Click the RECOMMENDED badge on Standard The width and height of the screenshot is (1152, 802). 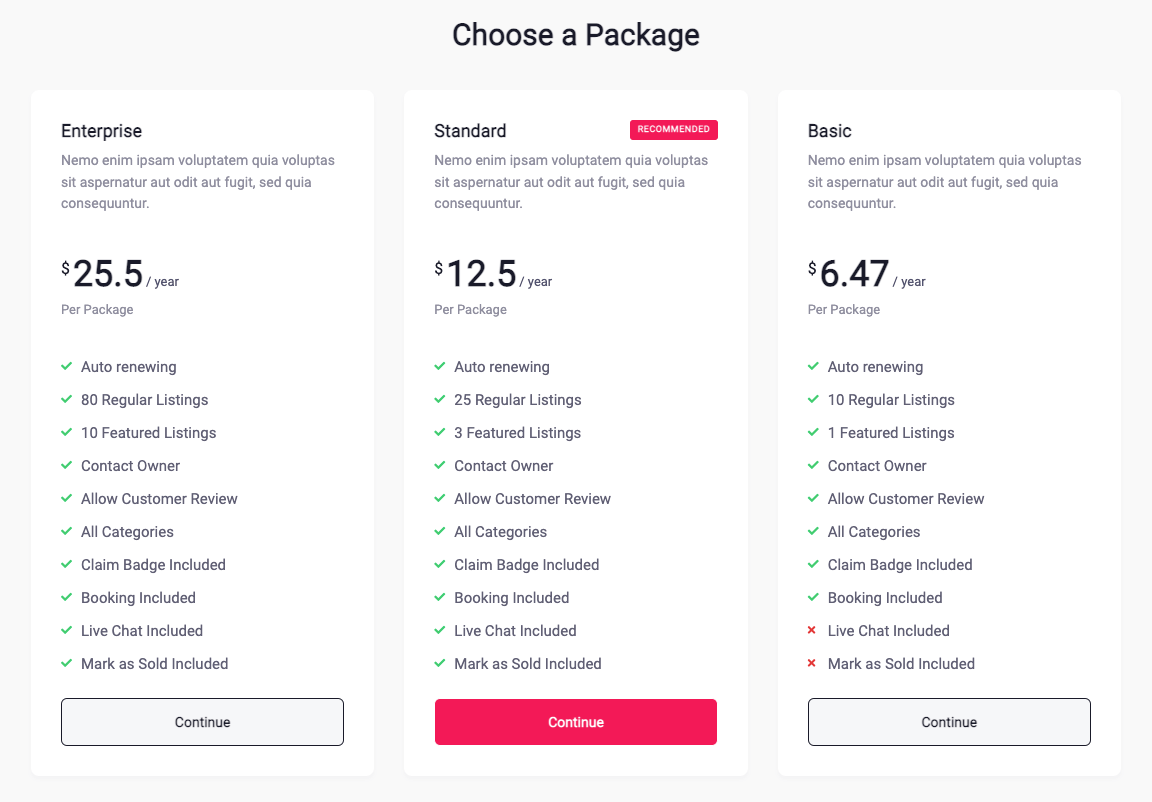(674, 129)
